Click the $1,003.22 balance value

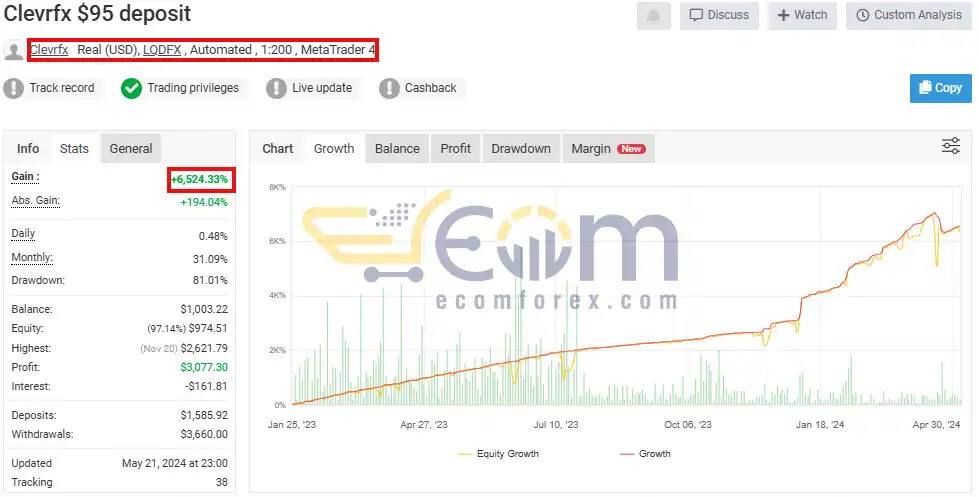click(204, 309)
